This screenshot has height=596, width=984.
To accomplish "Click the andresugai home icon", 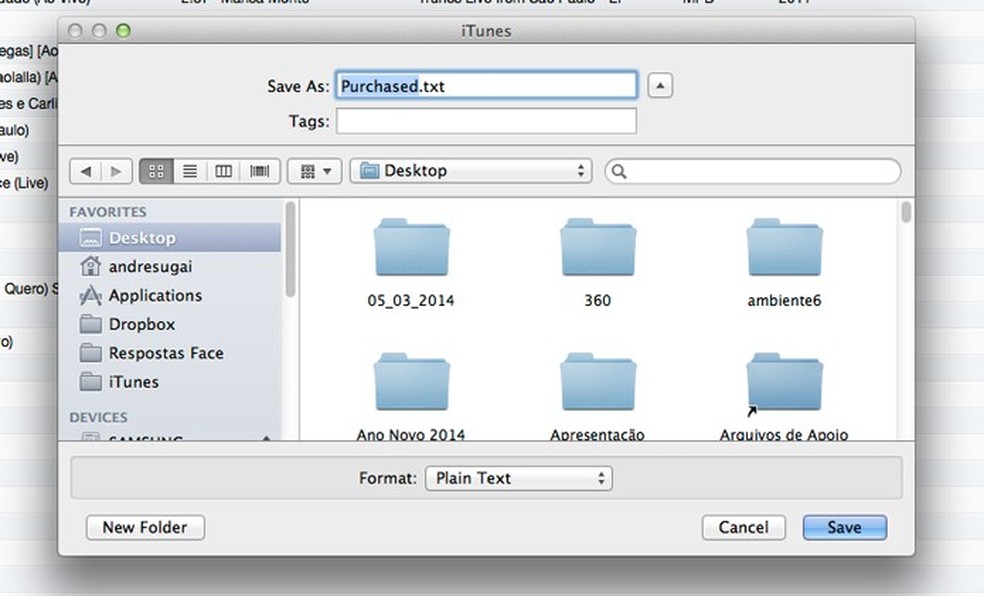I will 90,266.
